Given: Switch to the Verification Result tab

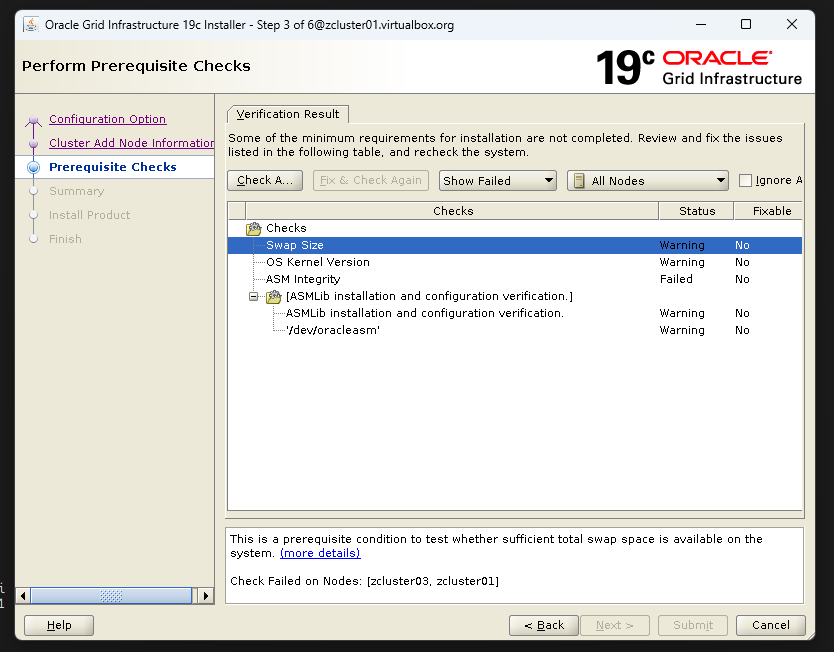Looking at the screenshot, I should click(288, 114).
